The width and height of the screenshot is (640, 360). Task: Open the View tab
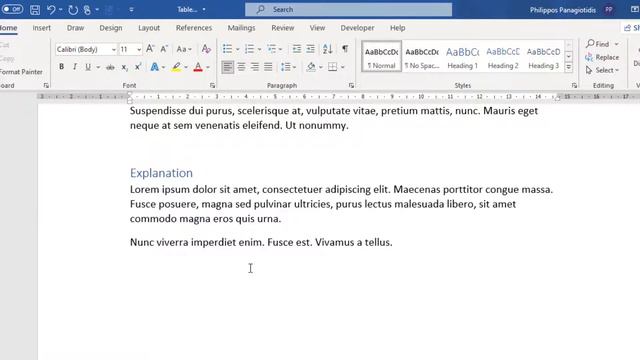(317, 28)
